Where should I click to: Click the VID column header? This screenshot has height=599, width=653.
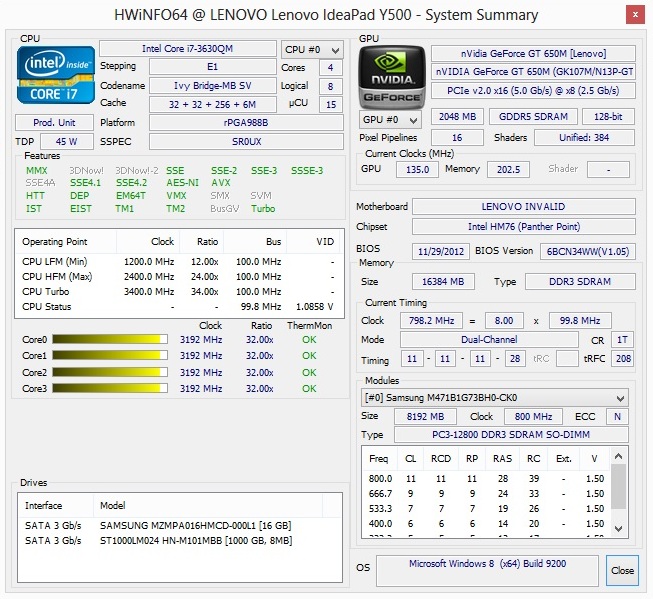[x=315, y=242]
